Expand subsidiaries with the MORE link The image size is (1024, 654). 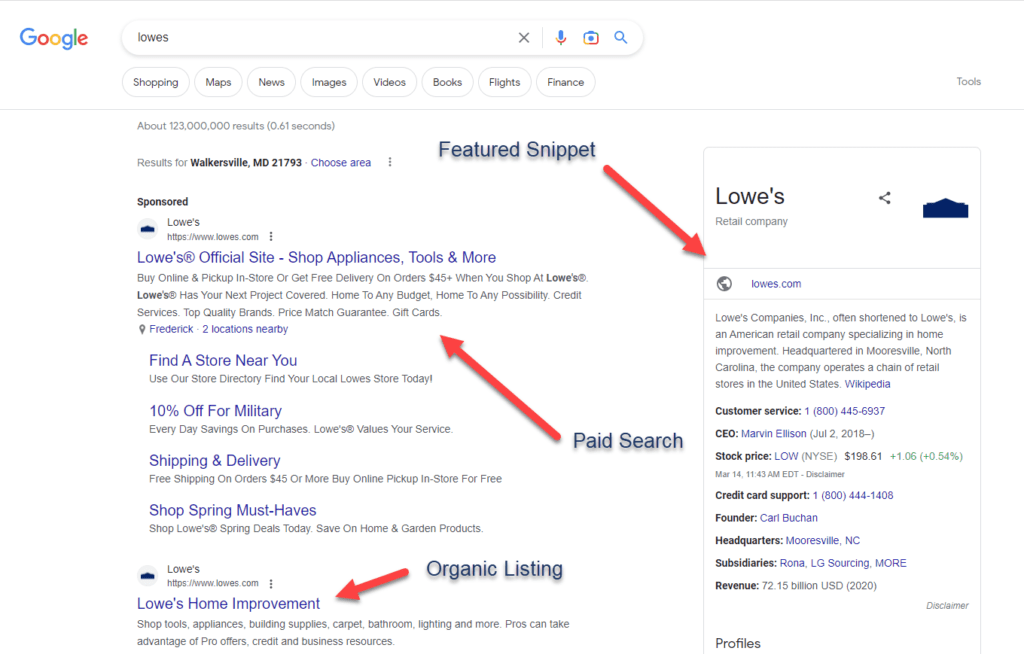coord(891,563)
